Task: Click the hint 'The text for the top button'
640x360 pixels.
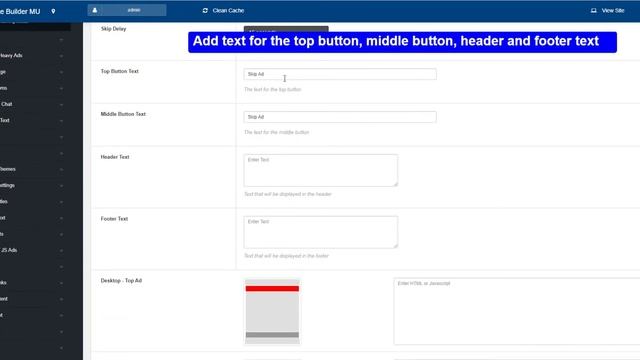Action: click(x=273, y=89)
